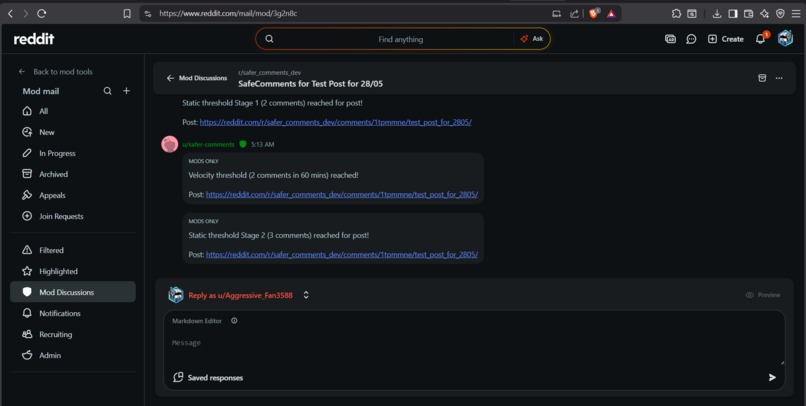
Task: Open post link under Velocity threshold message
Action: (342, 195)
